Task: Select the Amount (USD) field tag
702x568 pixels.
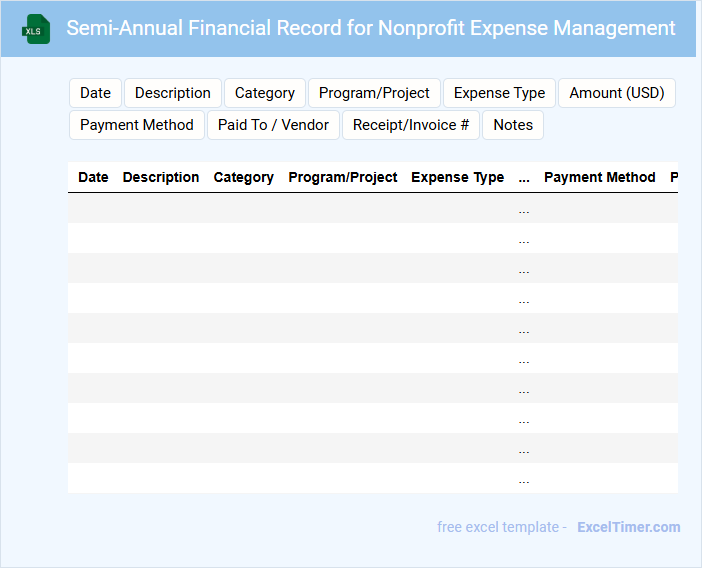Action: tap(617, 93)
